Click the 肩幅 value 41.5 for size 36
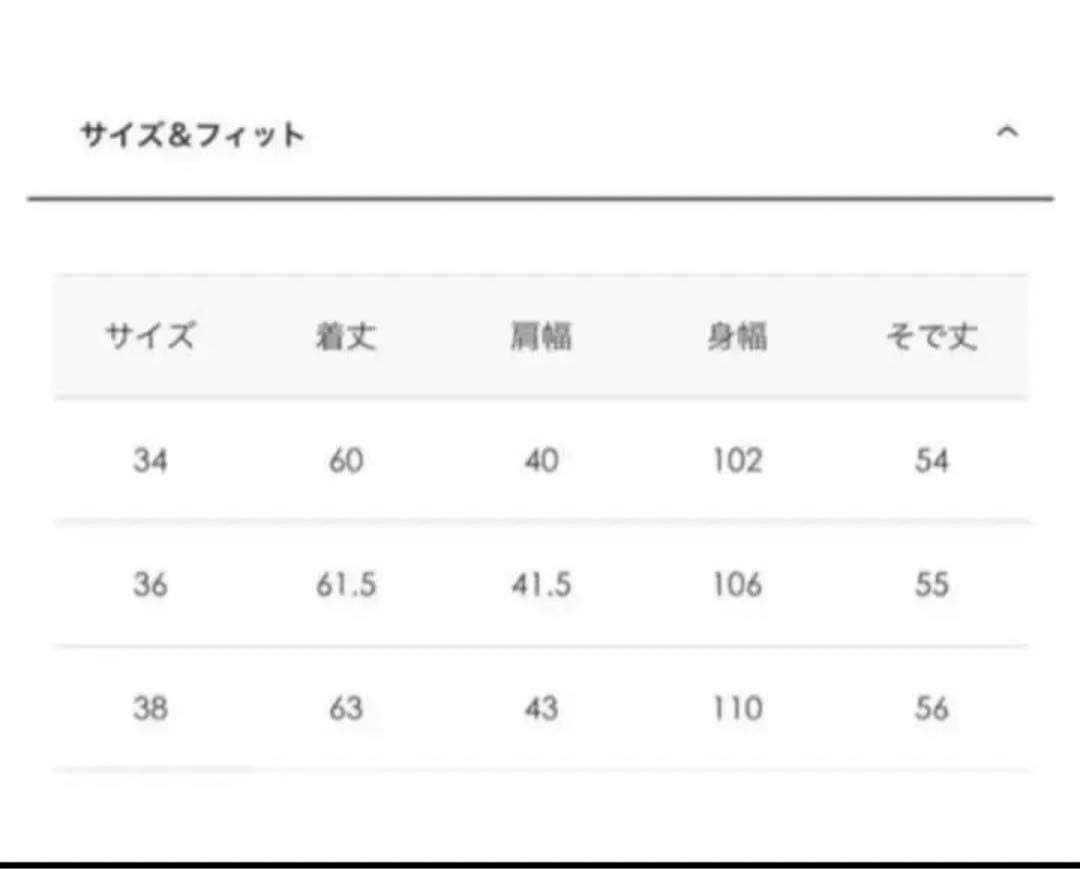Screen dimensions: 1080x869 [541, 585]
